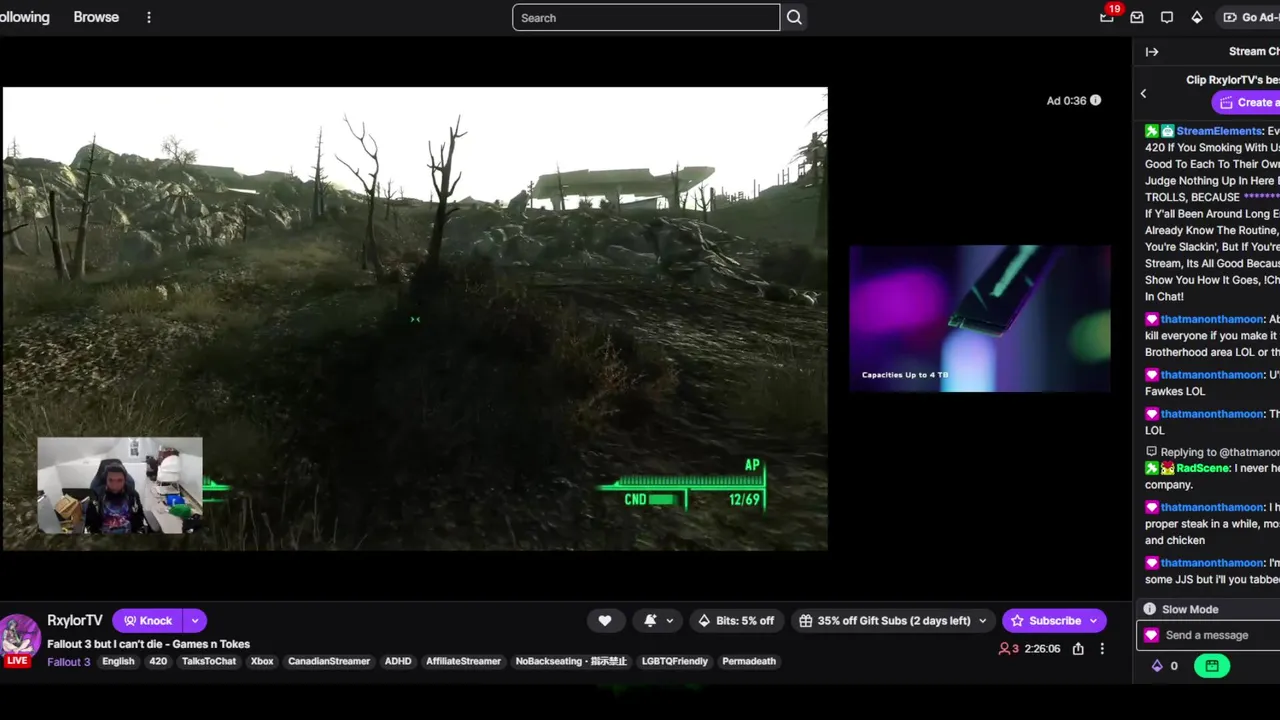Viewport: 1280px width, 720px height.
Task: Click the share stream icon
Action: coord(1078,648)
